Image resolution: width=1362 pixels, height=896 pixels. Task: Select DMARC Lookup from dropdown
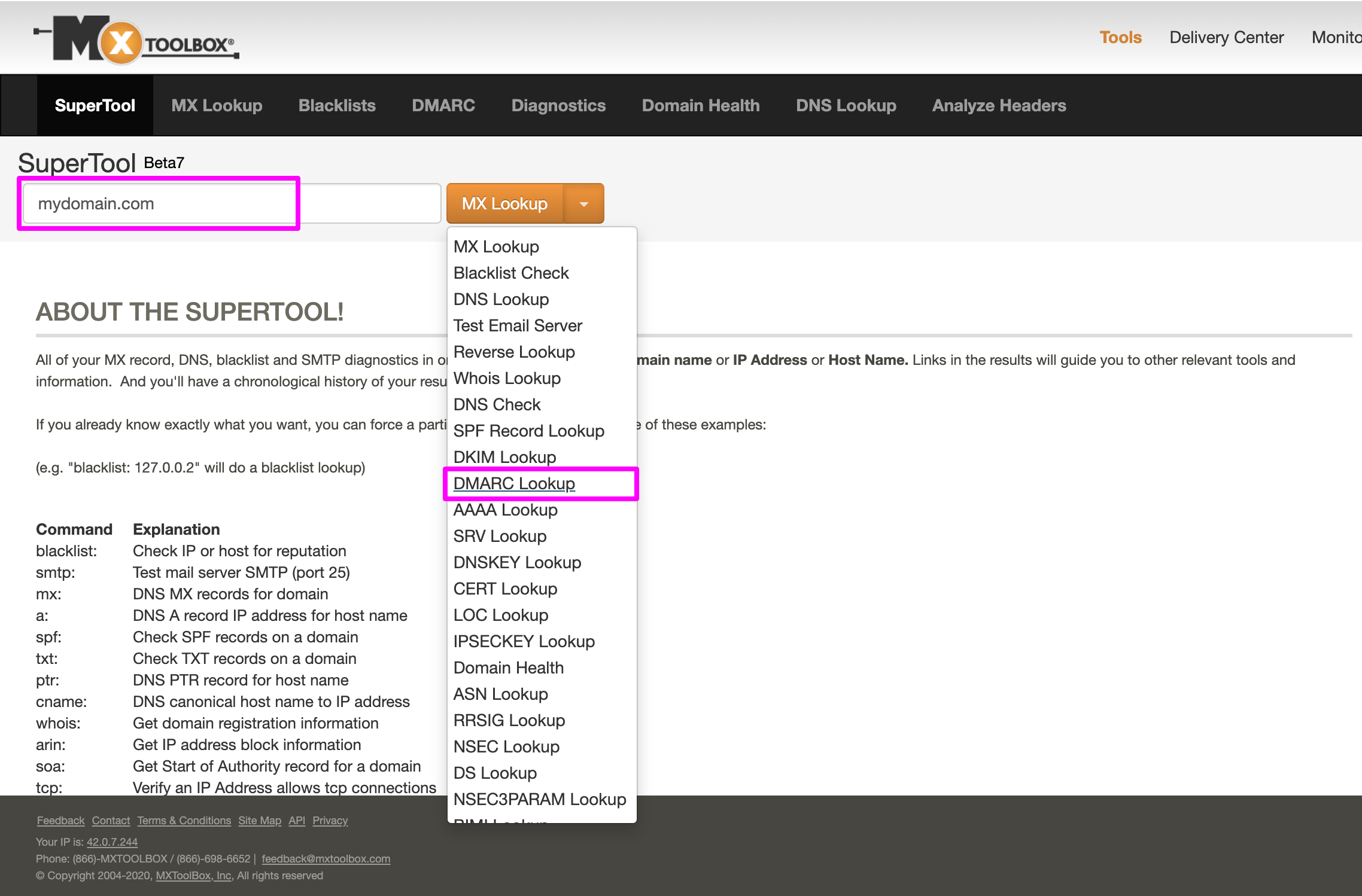pos(515,484)
